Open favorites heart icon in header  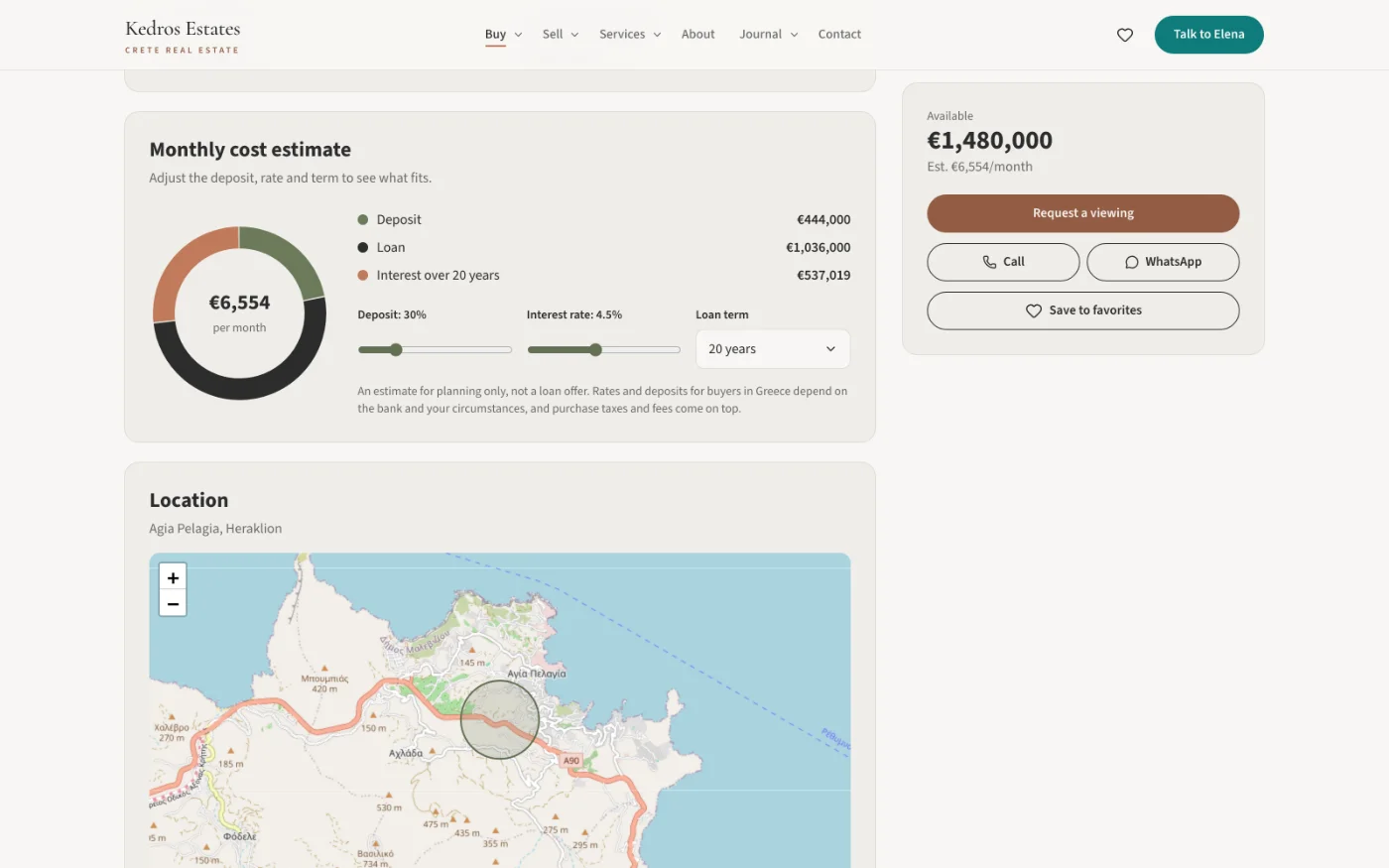pos(1125,35)
